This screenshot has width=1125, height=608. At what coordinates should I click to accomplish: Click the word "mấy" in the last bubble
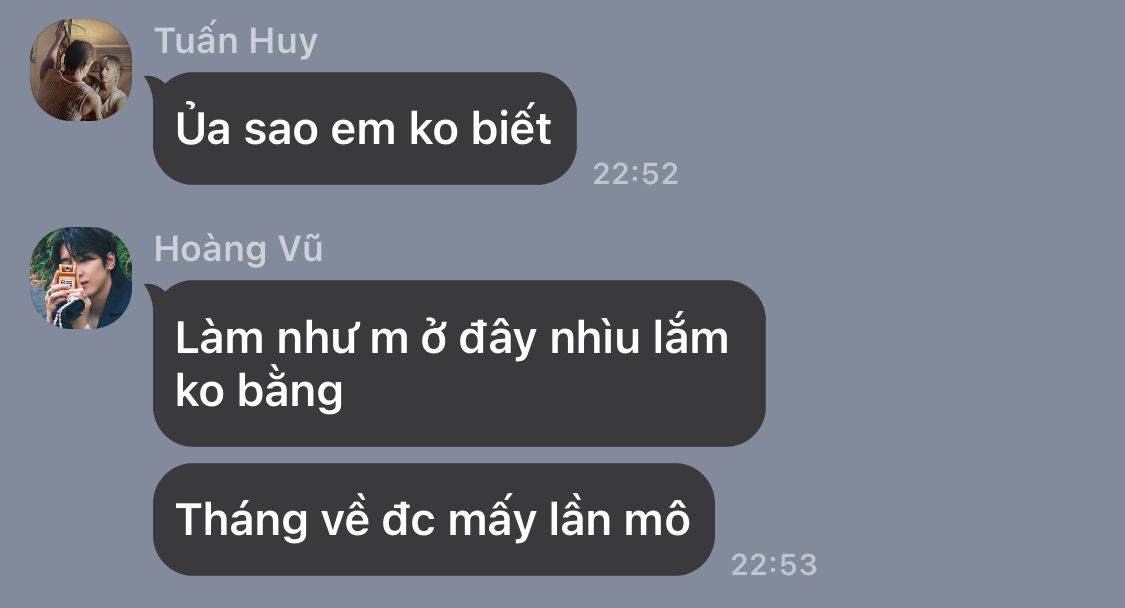coord(492,520)
